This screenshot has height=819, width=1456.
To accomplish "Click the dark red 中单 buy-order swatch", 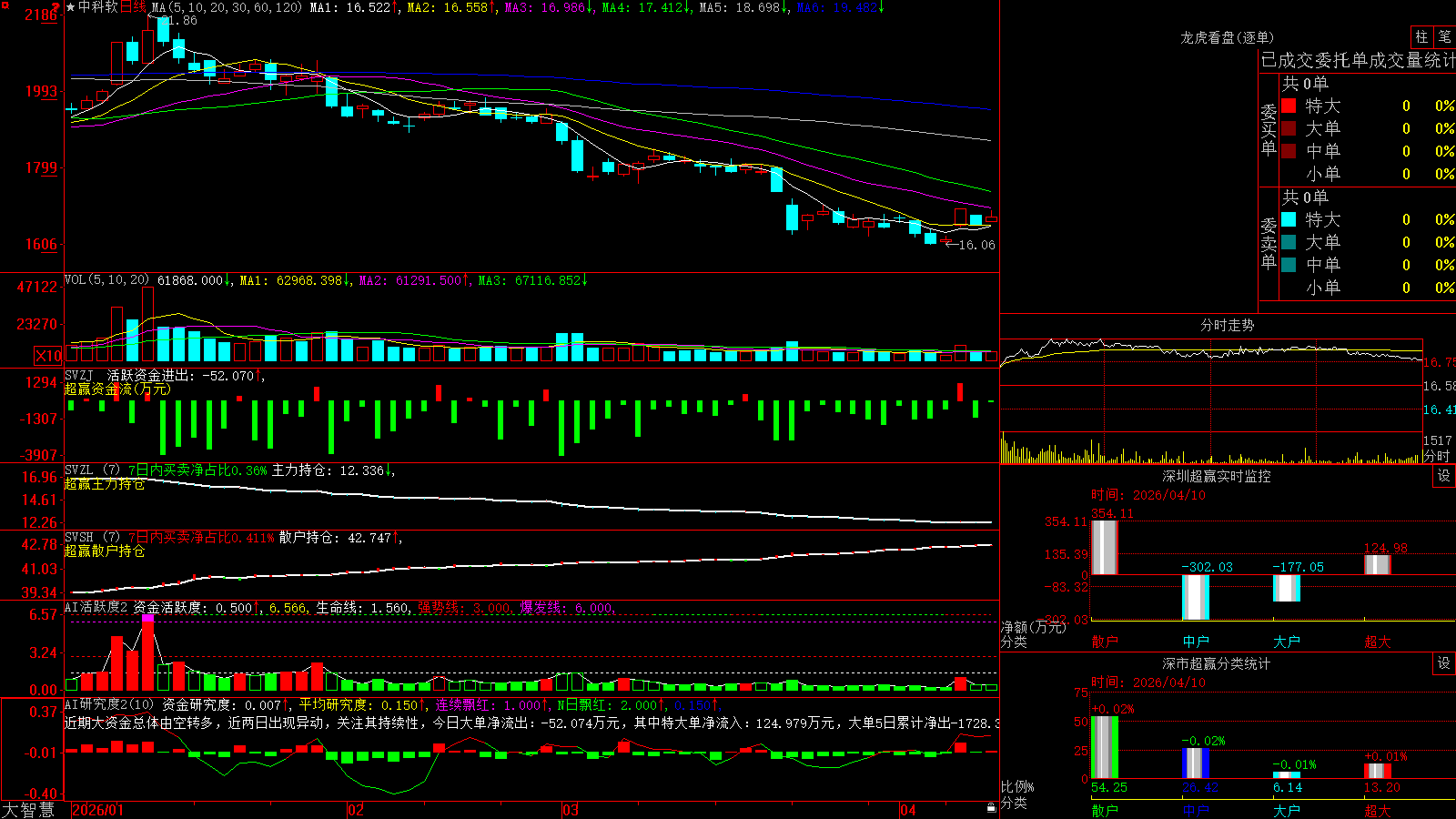I will coord(1289,151).
